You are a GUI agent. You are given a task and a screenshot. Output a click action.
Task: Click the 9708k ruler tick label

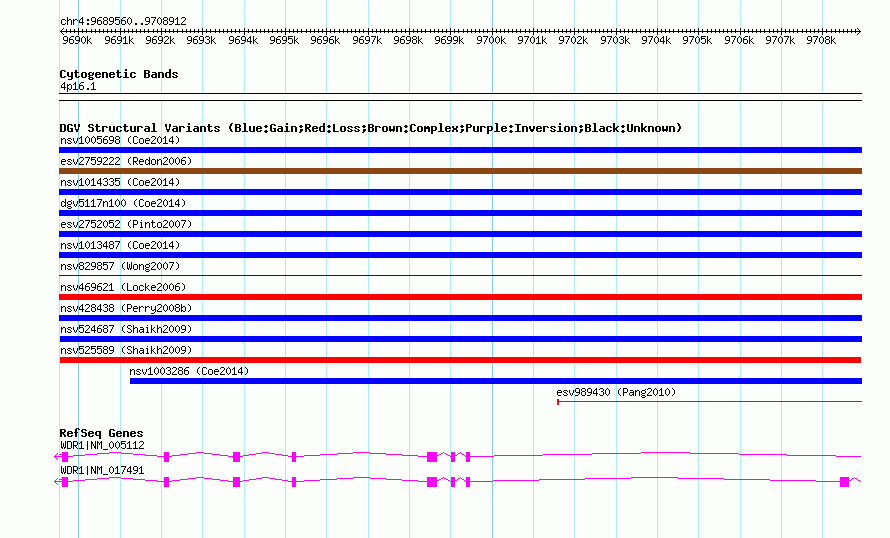pos(821,40)
